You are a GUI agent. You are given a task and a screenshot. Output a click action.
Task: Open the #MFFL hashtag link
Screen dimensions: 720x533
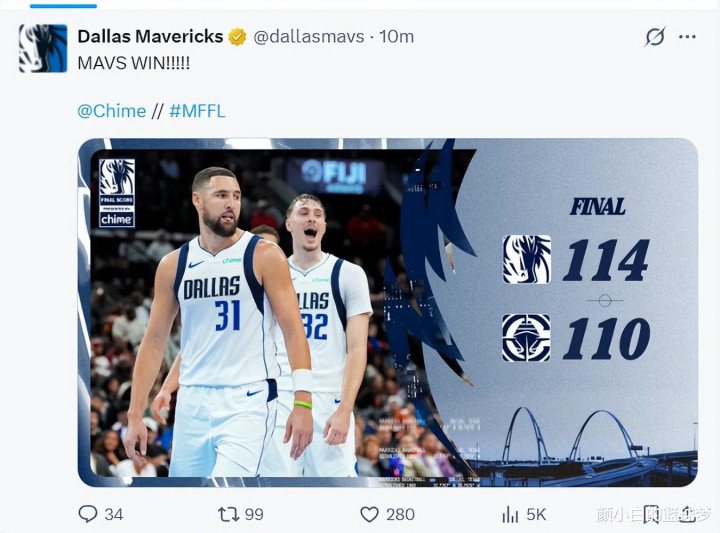pyautogui.click(x=197, y=111)
